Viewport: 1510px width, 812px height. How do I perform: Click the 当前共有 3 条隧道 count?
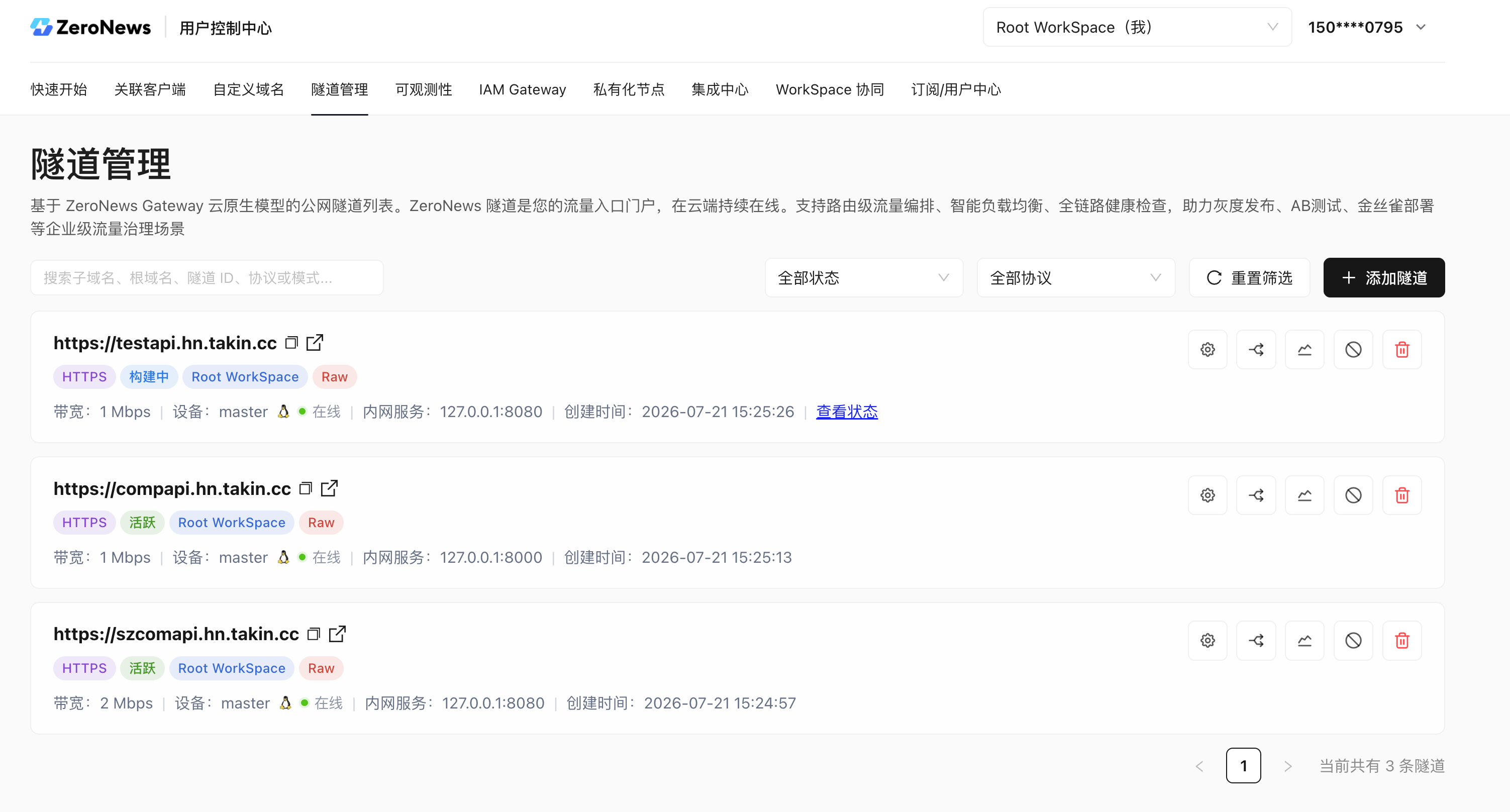coord(1382,766)
